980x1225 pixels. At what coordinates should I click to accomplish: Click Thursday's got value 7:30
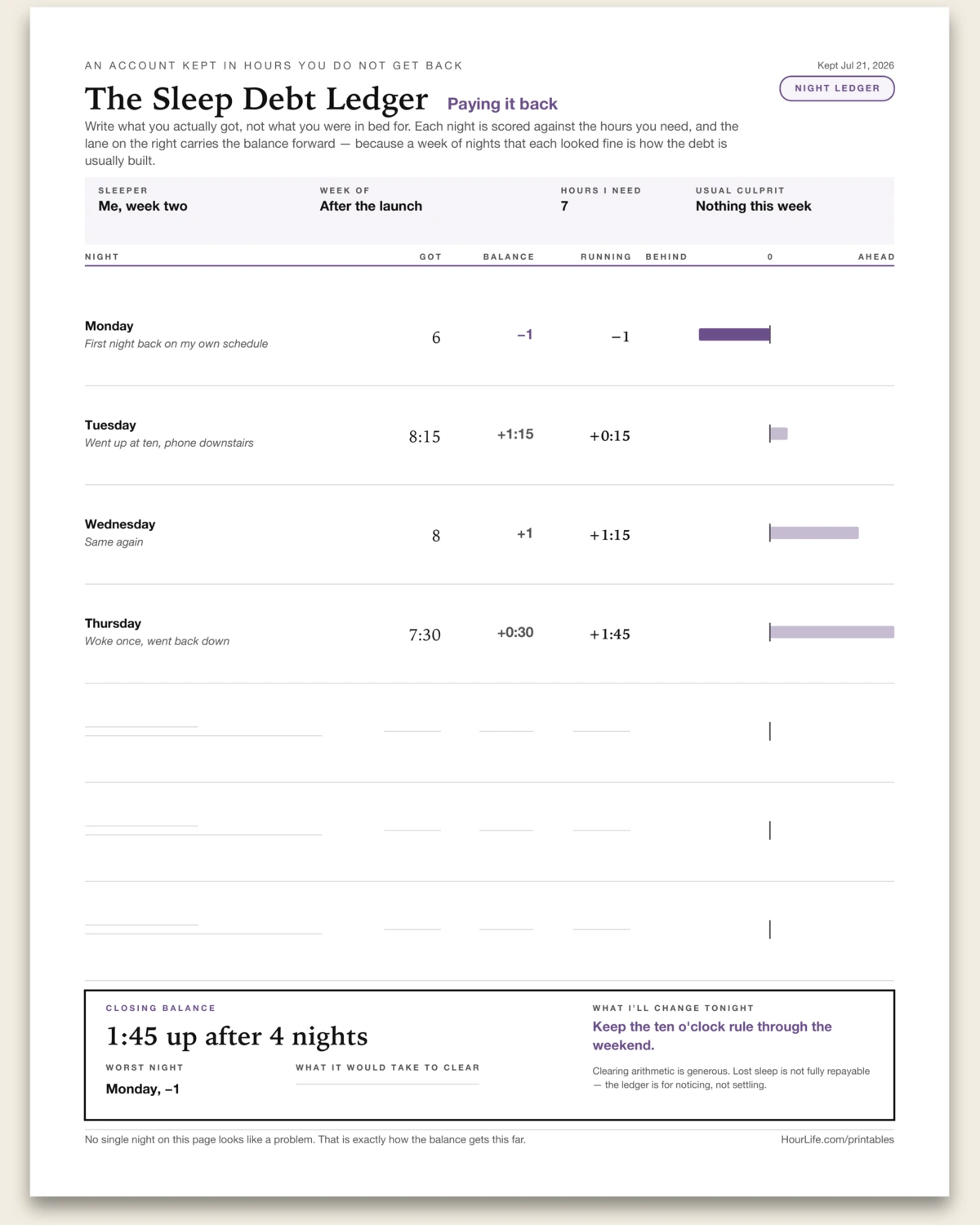pos(425,635)
